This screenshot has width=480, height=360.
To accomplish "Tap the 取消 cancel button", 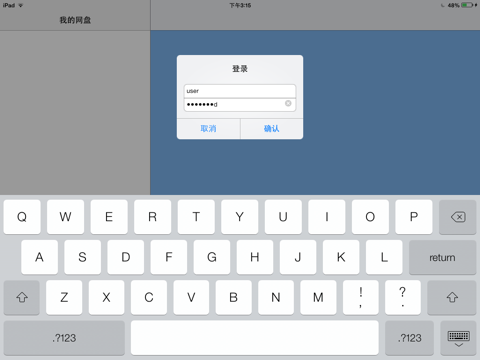I will 208,129.
